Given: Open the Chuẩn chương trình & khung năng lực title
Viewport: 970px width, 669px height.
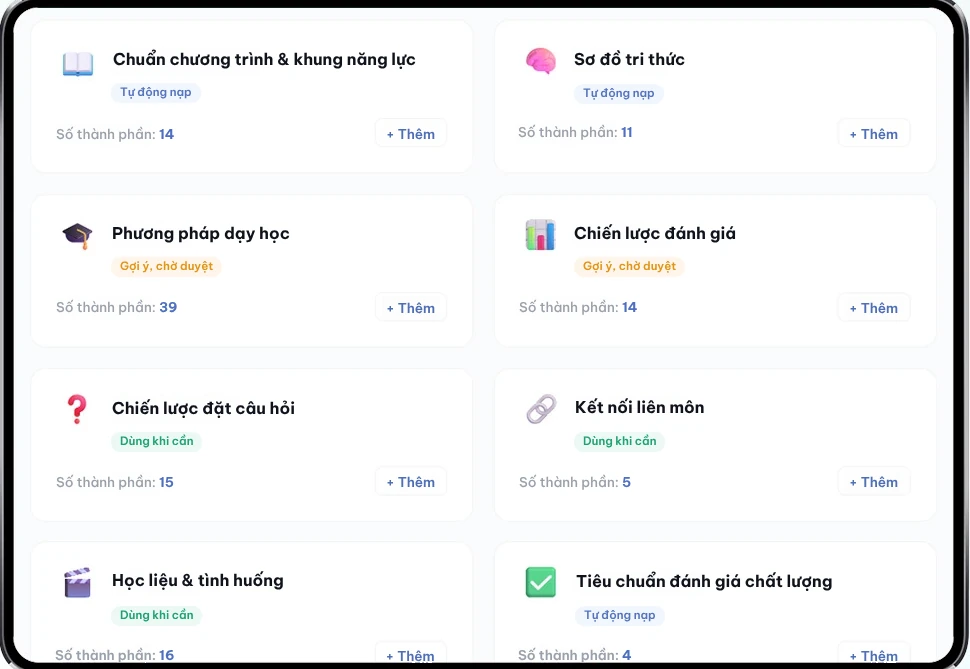Looking at the screenshot, I should point(264,59).
